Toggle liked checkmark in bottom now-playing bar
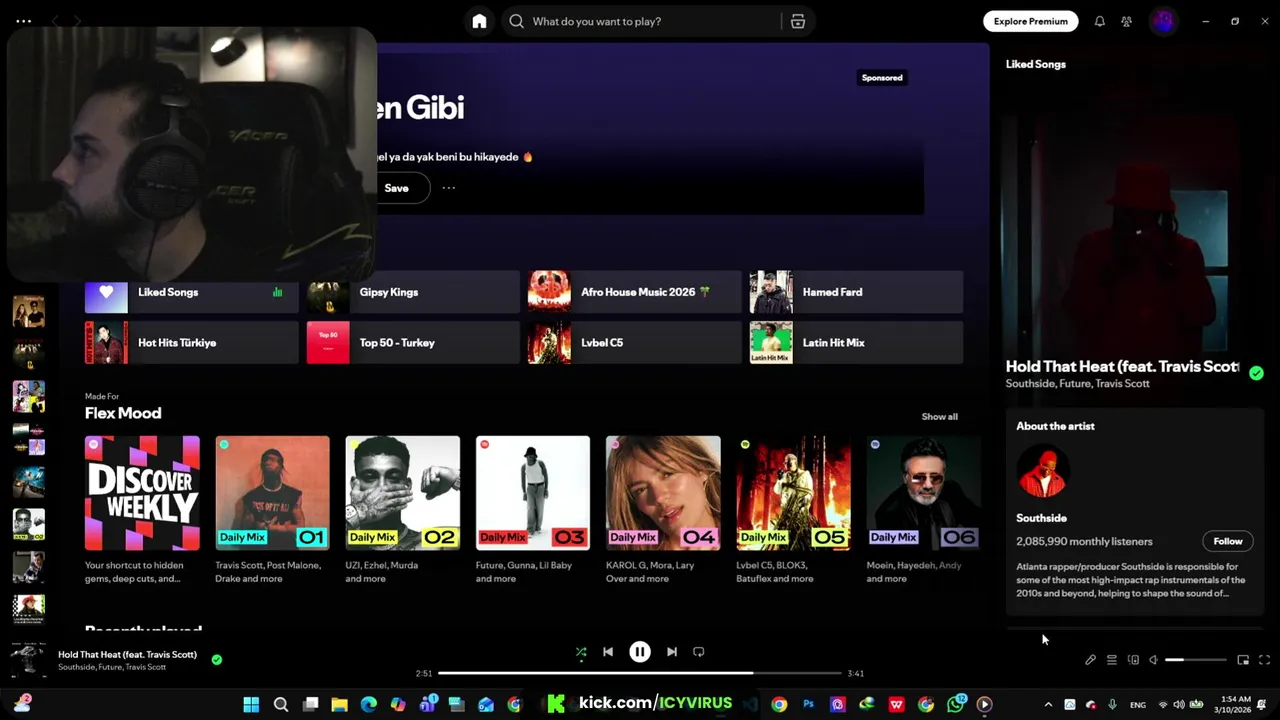This screenshot has height=720, width=1280. (217, 660)
